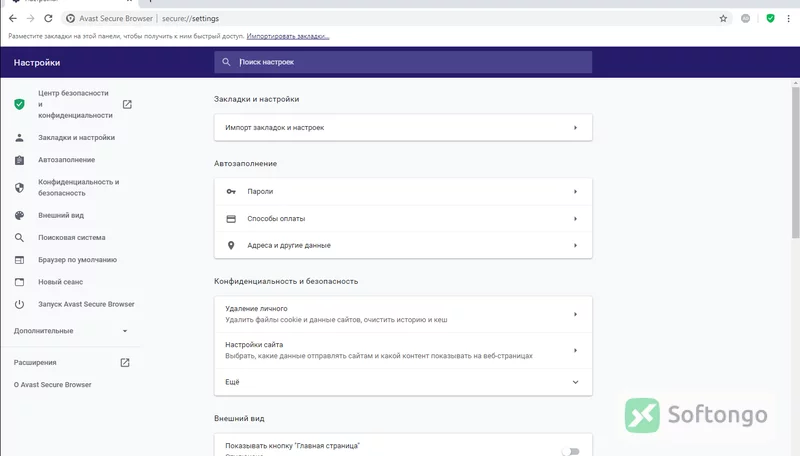800x456 pixels.
Task: Toggle Показывать кнопку Главная страница switch
Action: pyautogui.click(x=571, y=451)
